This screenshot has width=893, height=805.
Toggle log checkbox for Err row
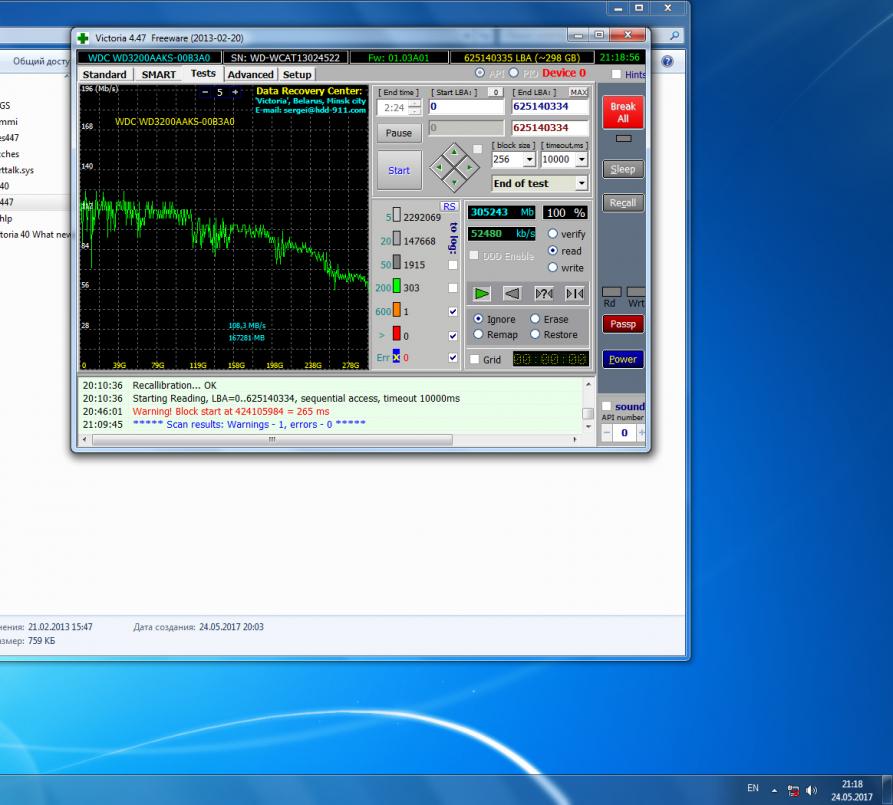pos(453,358)
